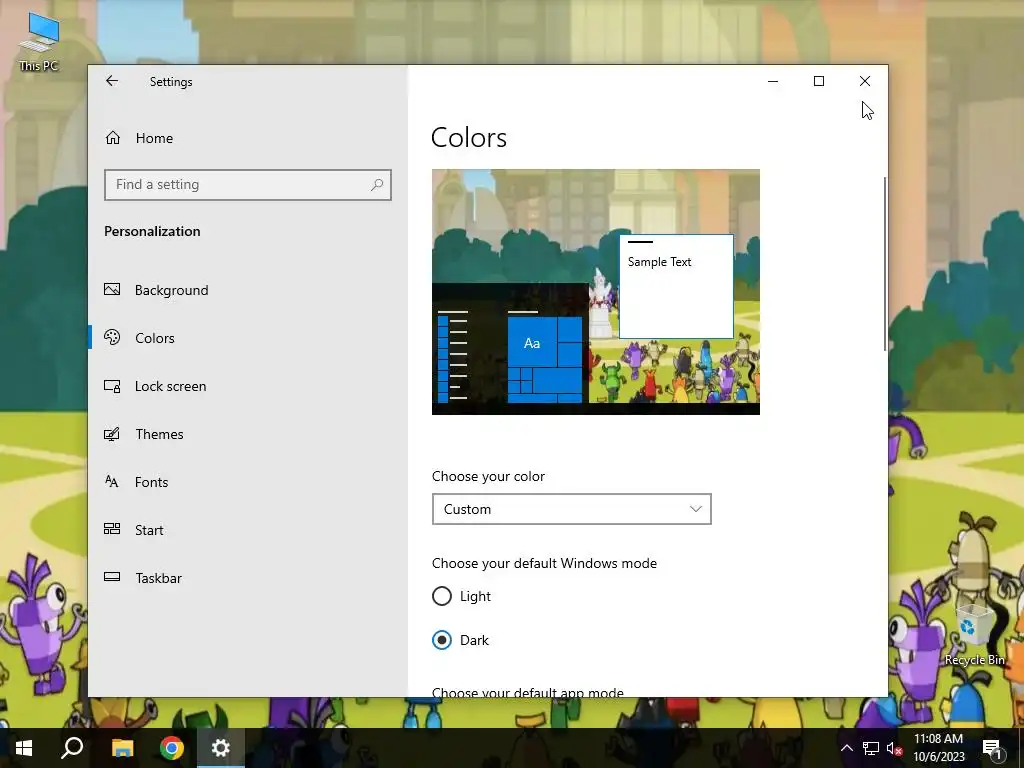This screenshot has height=768, width=1024.
Task: Open Taskbar personalization page
Action: click(248, 578)
